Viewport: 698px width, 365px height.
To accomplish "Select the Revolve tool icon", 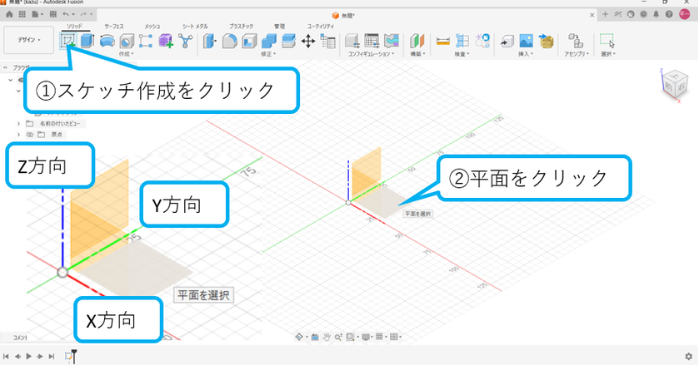I will 107,41.
